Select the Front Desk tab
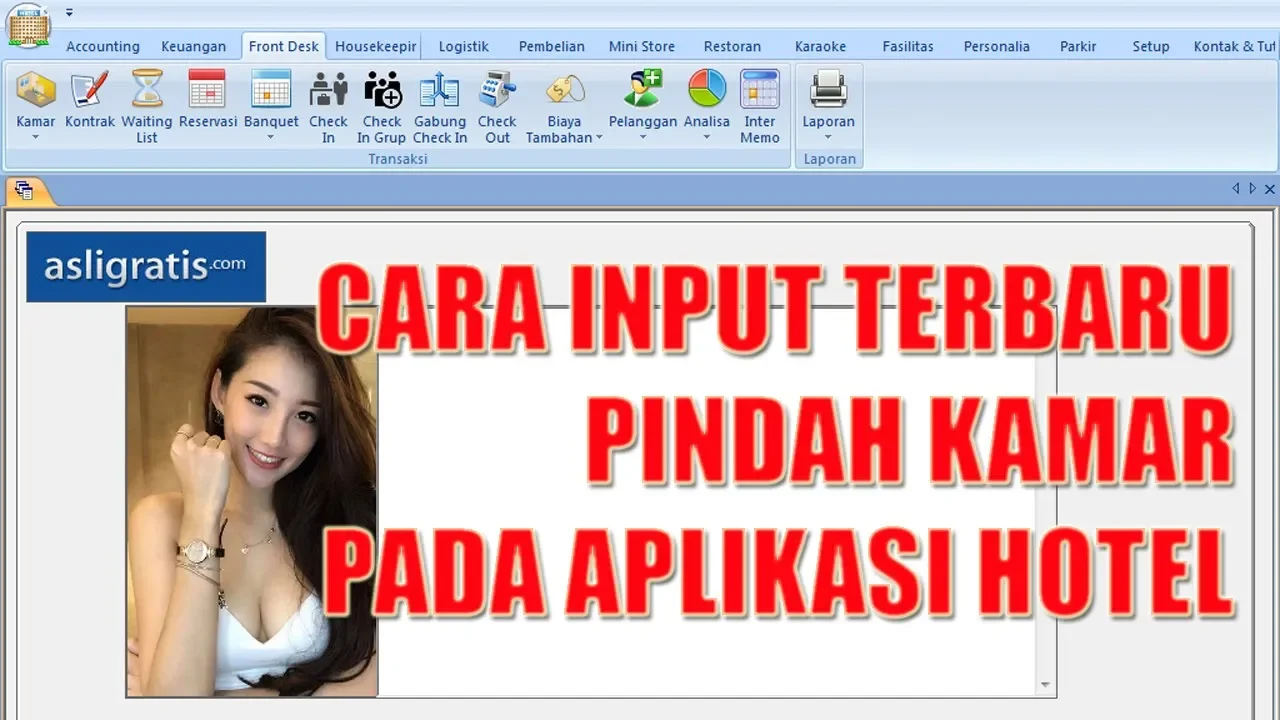 pos(284,46)
